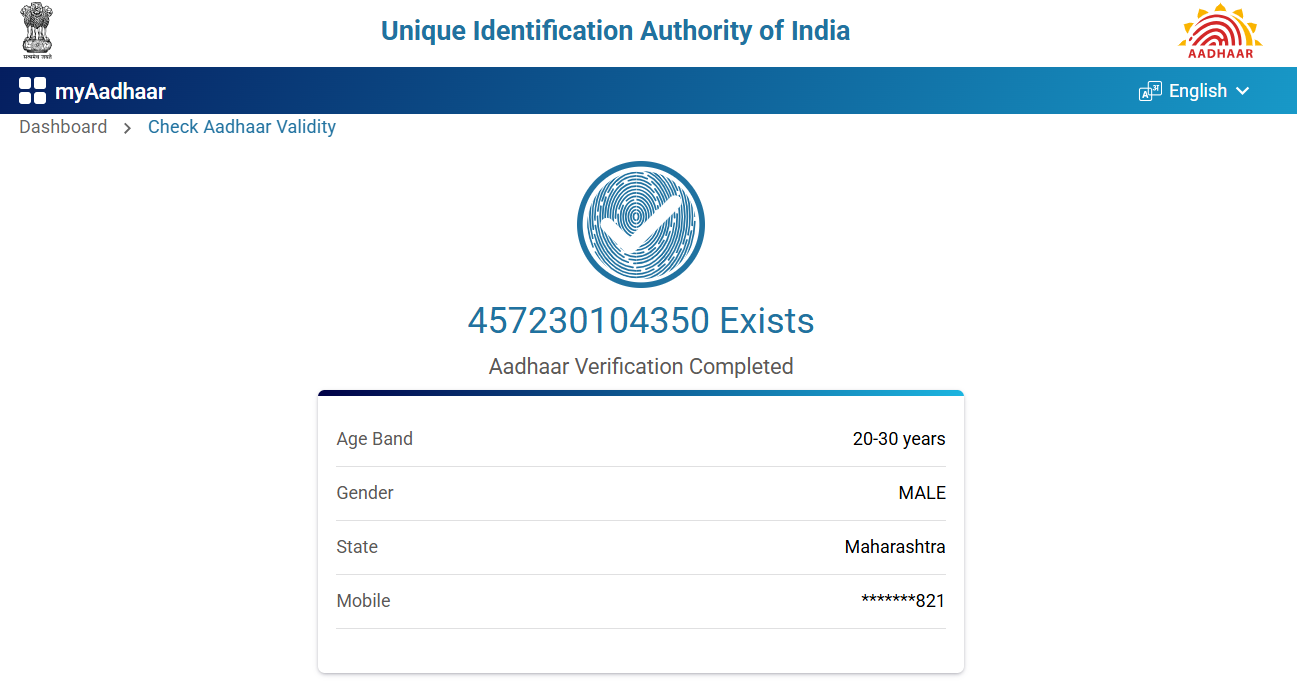Click the masked mobile number ending in 821
This screenshot has width=1297, height=692.
click(902, 601)
